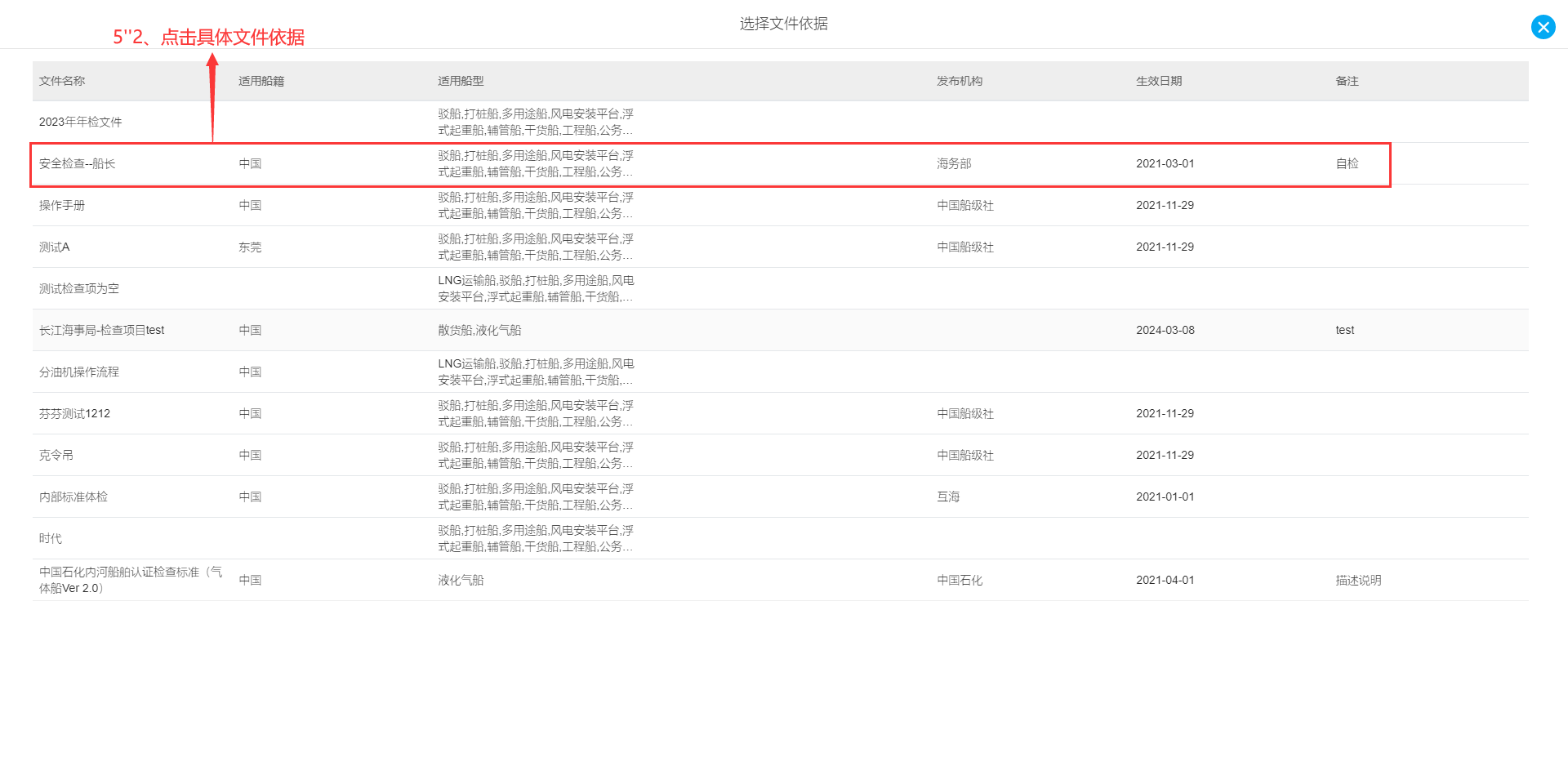This screenshot has width=1568, height=766.
Task: Click the 备注 column header
Action: coord(1347,81)
